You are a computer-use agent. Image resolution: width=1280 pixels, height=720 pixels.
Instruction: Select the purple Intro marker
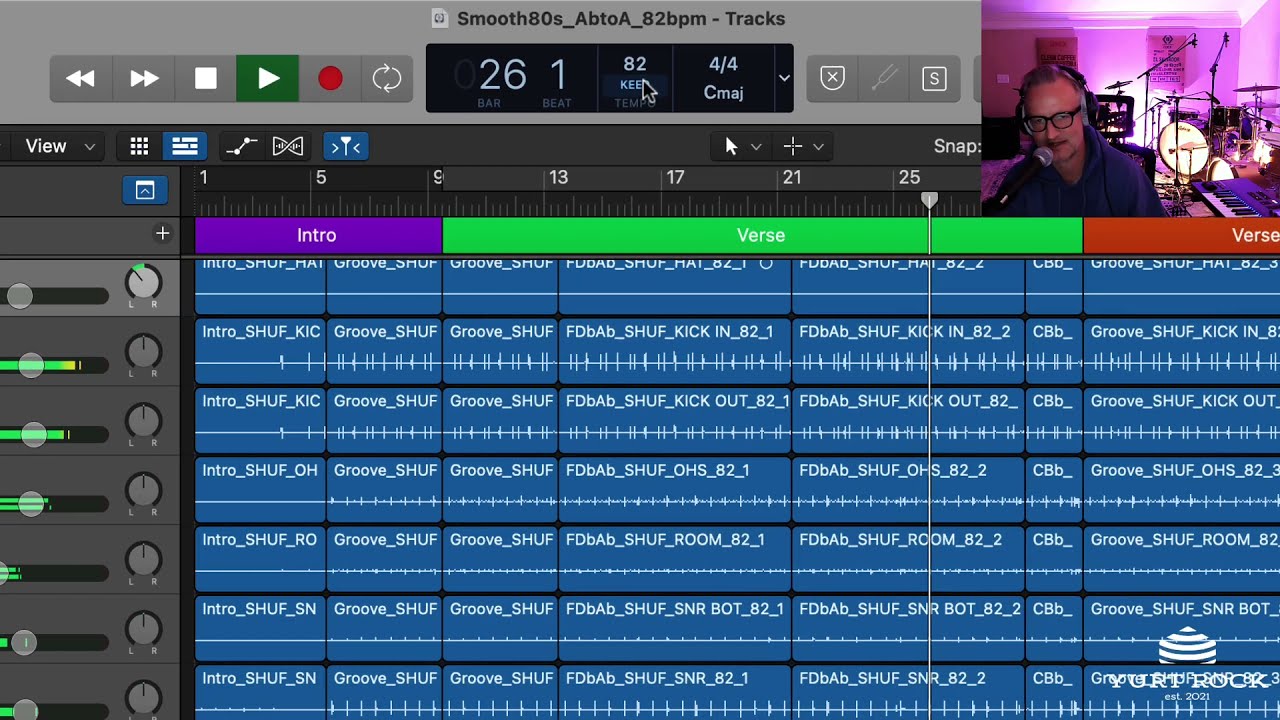pos(318,235)
